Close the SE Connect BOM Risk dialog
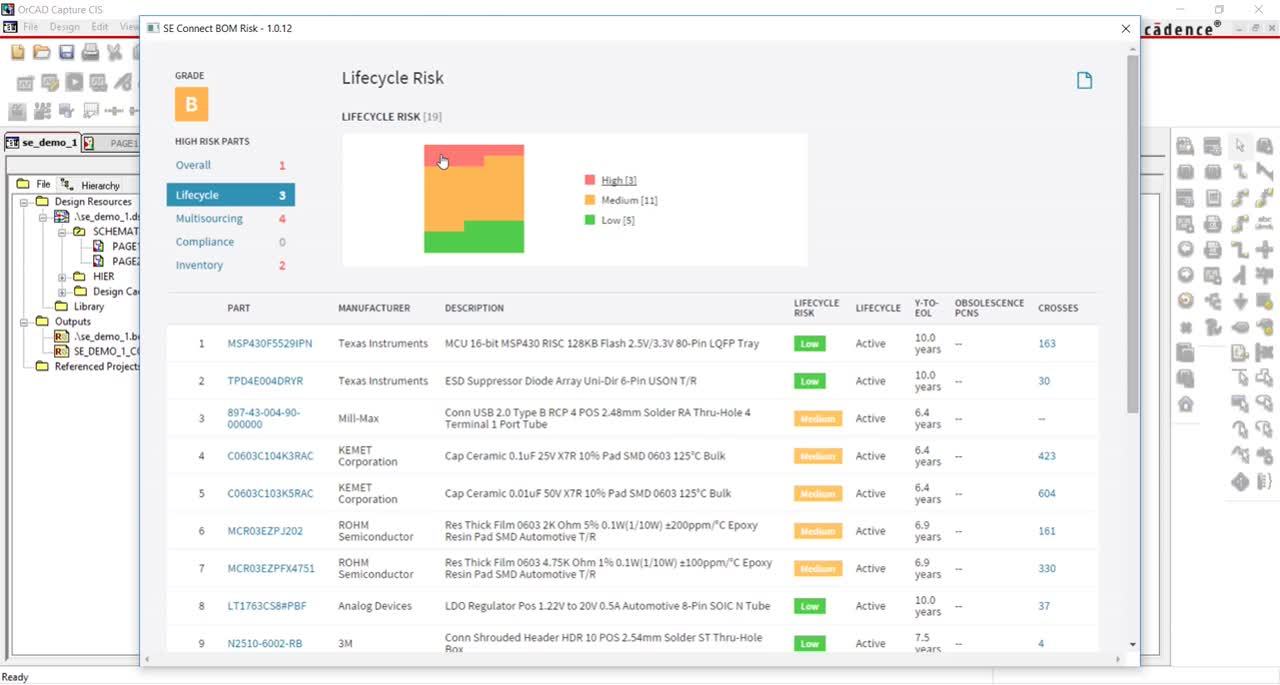The image size is (1280, 685). tap(1126, 29)
